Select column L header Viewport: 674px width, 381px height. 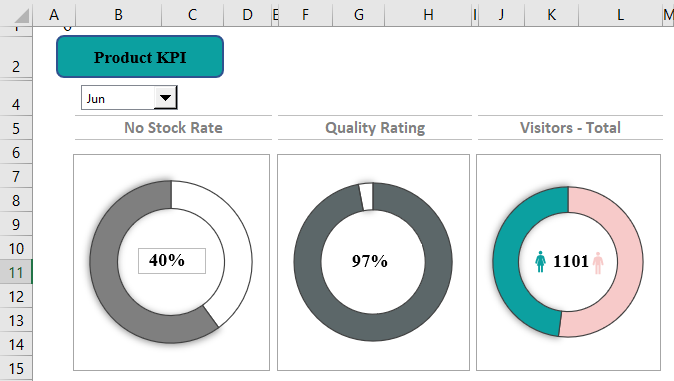tap(620, 14)
